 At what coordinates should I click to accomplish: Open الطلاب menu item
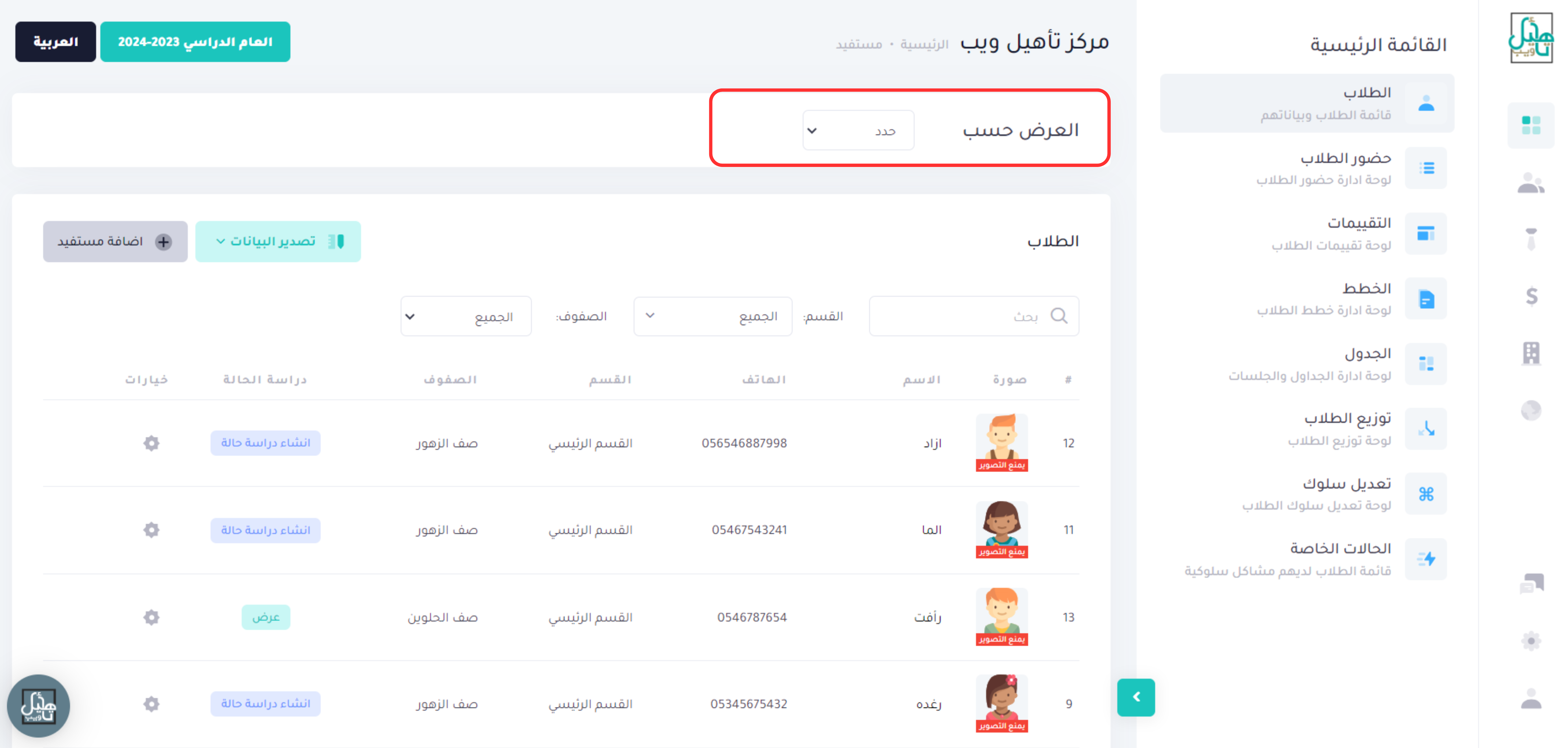click(1307, 103)
